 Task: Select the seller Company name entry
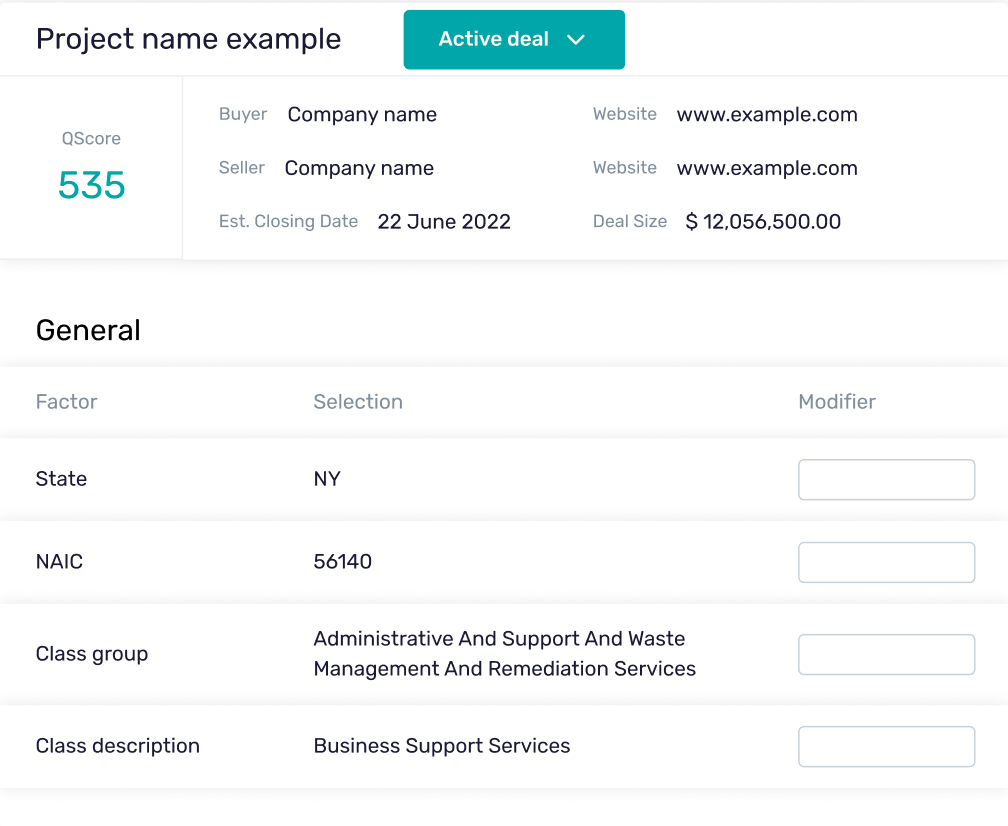click(x=359, y=168)
